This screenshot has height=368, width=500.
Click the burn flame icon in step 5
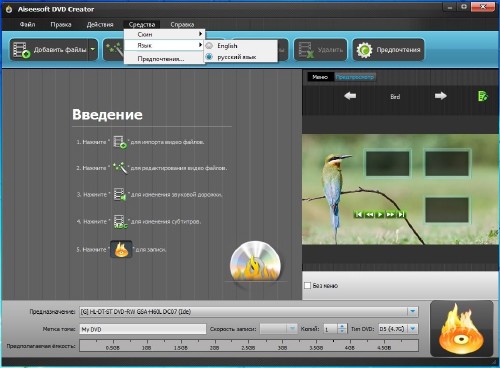[x=121, y=249]
